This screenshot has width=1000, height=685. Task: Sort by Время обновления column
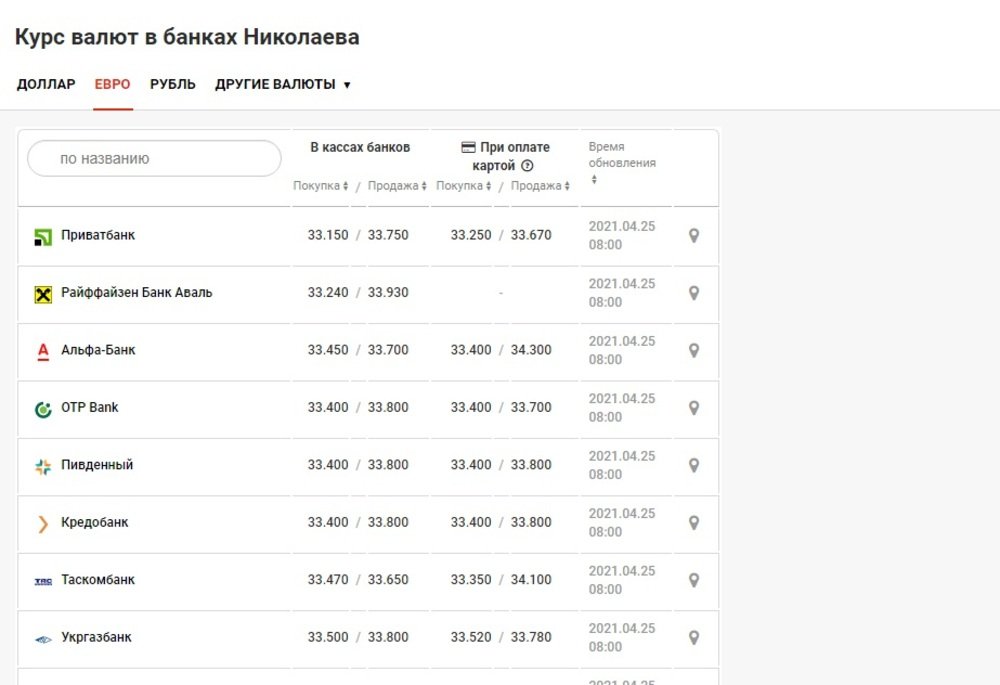click(x=622, y=163)
